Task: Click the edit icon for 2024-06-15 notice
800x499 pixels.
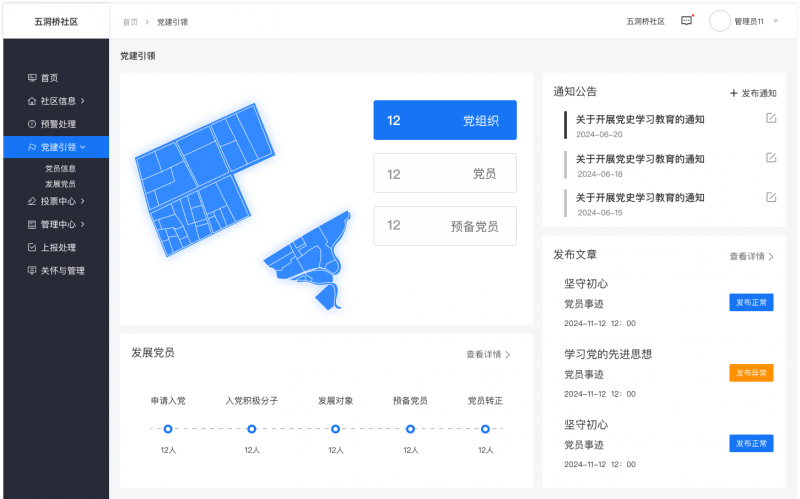Action: click(770, 197)
